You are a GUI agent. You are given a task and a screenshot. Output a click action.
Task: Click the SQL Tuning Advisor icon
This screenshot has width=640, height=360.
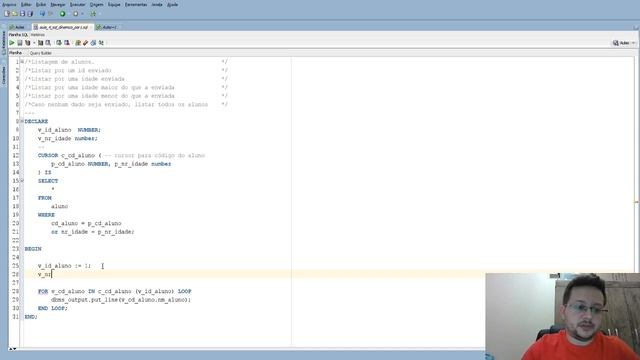point(48,43)
